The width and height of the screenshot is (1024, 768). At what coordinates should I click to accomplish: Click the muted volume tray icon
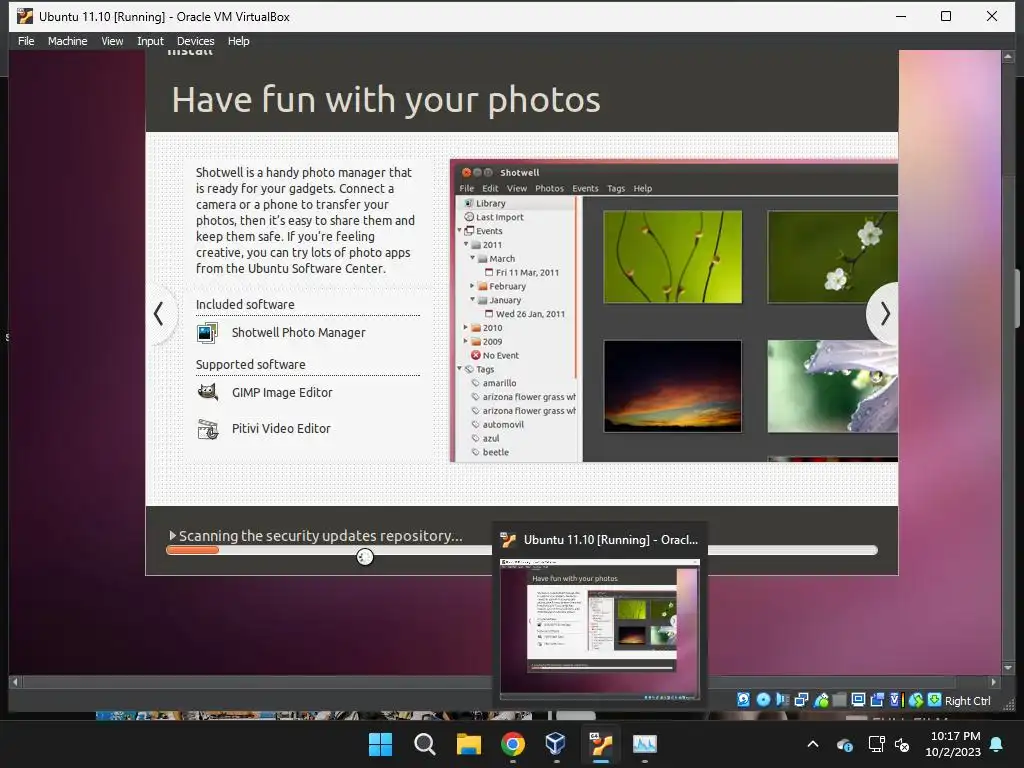(902, 744)
